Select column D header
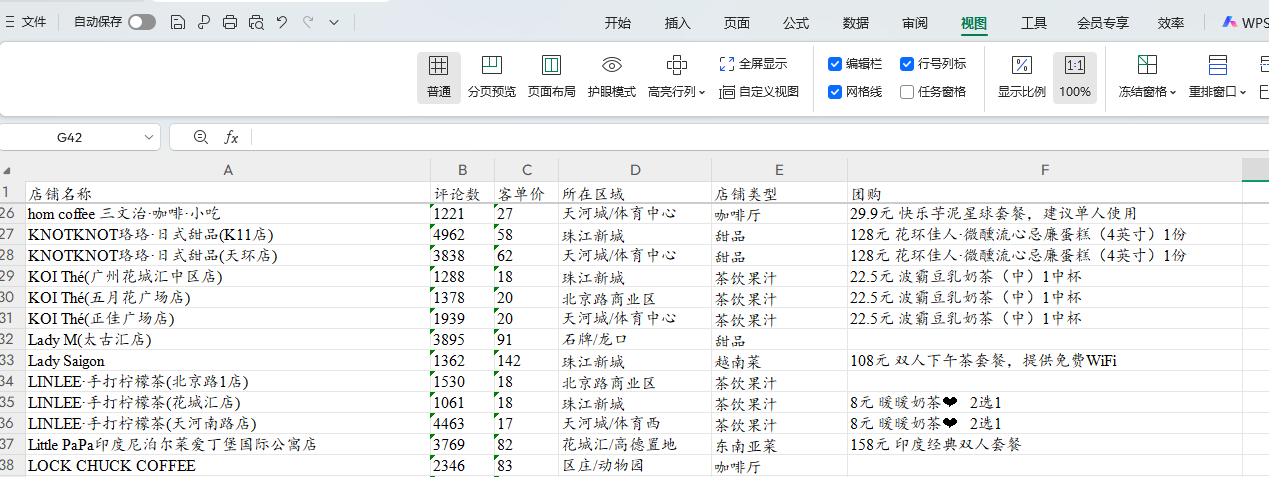 [635, 171]
